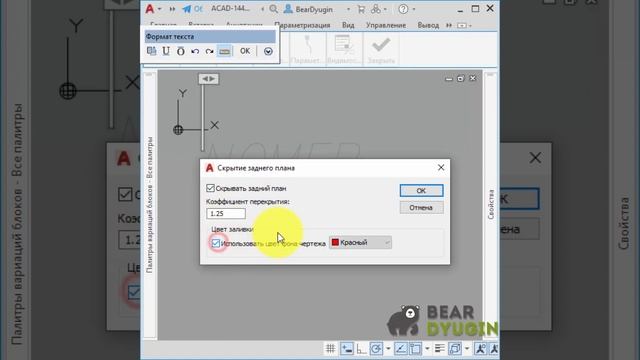Open the AutoCAD application menu logo
Viewport: 640px width, 360px height.
150,9
